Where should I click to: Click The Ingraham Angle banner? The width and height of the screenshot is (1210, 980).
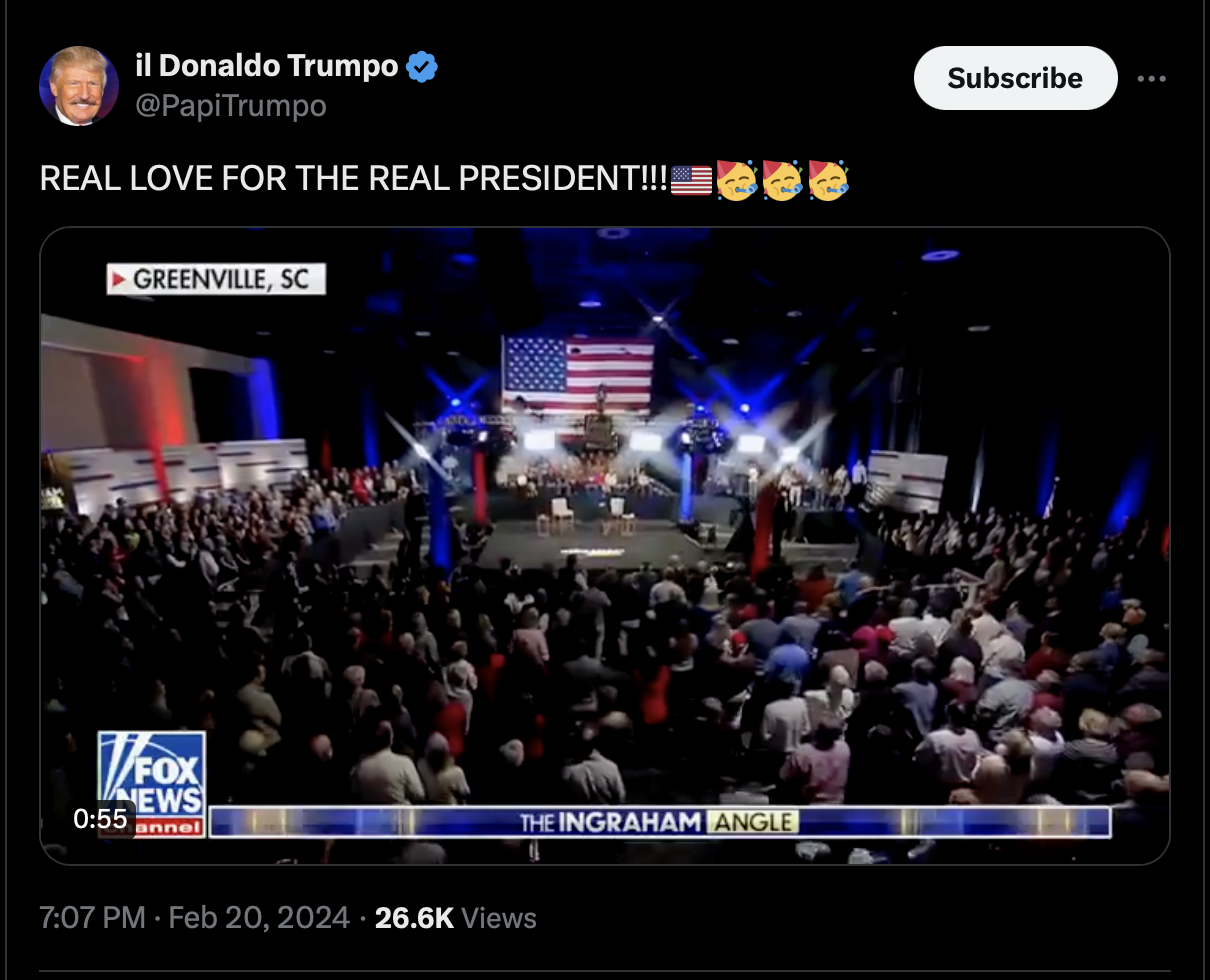tap(658, 822)
